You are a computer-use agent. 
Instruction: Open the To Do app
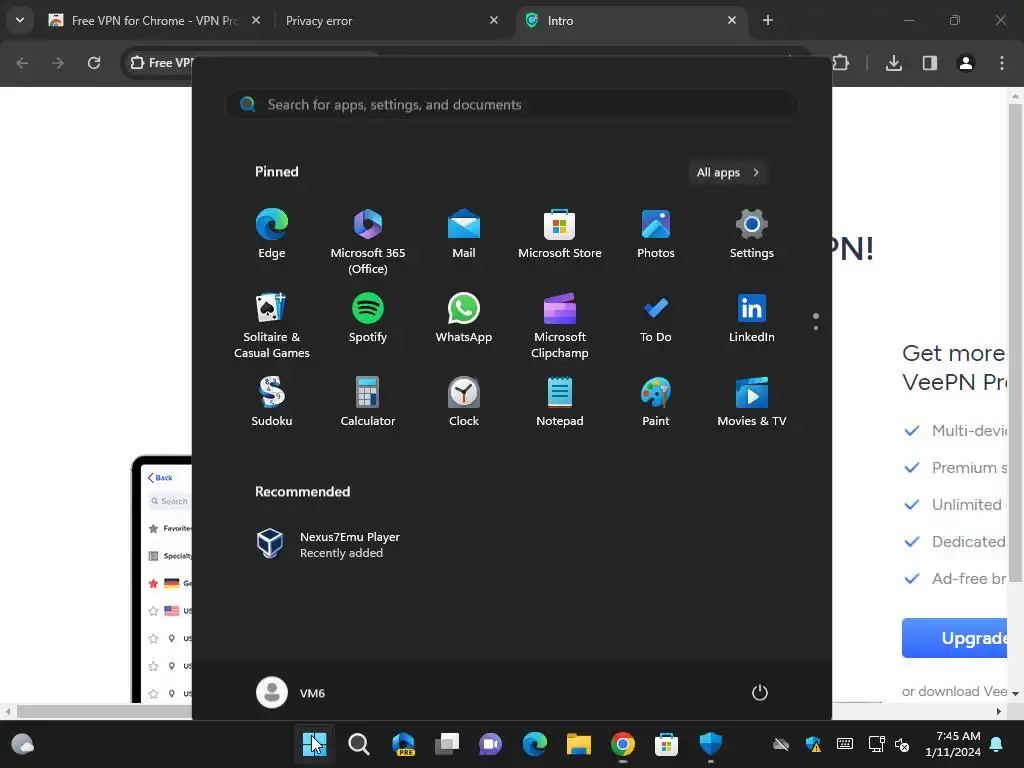click(656, 318)
